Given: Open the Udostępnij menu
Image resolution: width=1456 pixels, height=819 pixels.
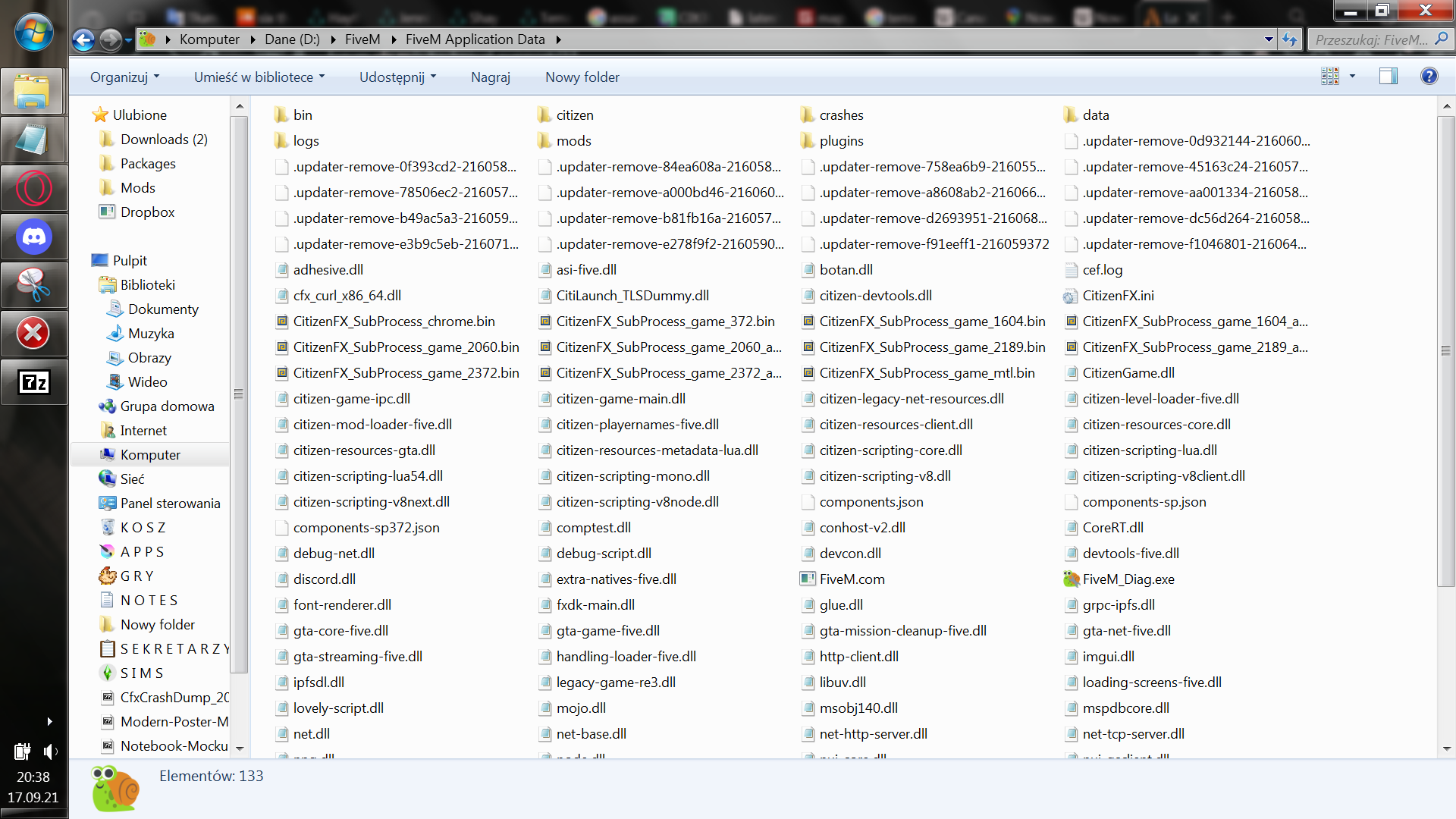Looking at the screenshot, I should click(x=397, y=77).
